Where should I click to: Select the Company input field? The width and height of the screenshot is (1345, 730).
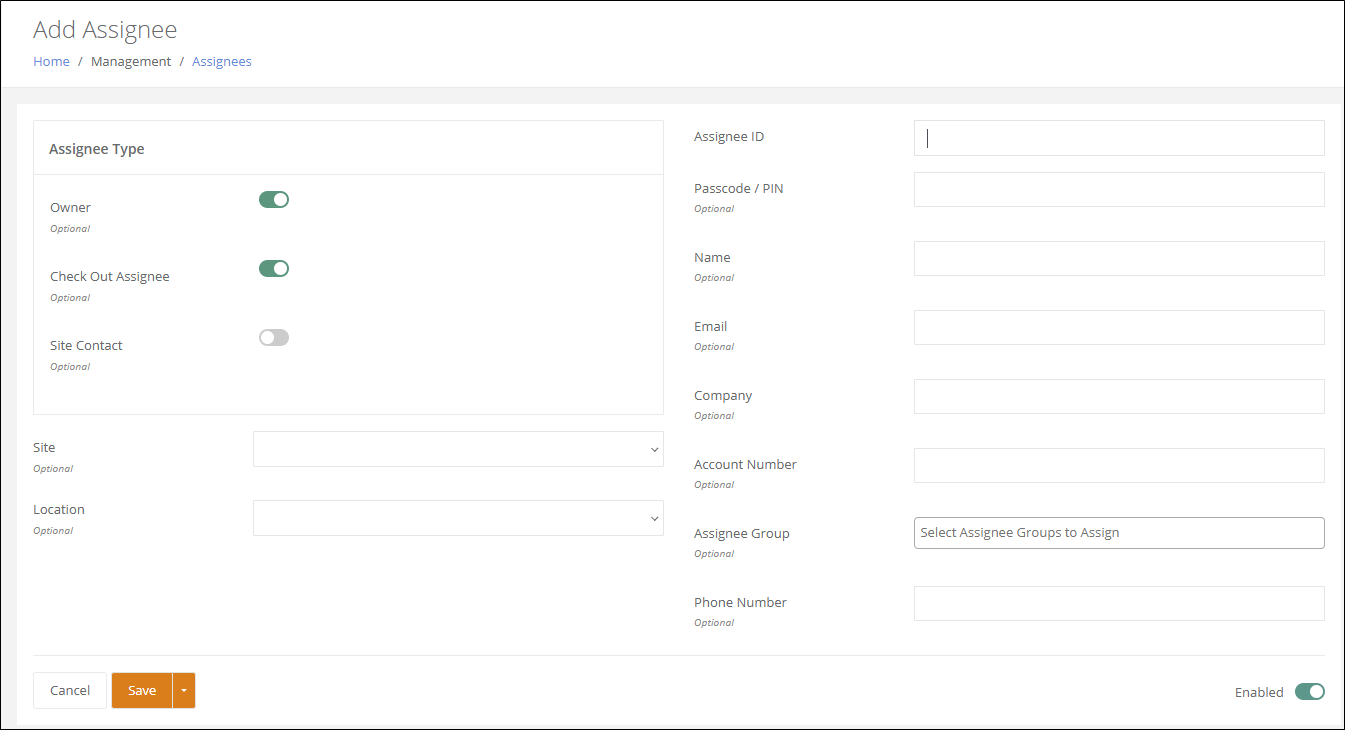click(1119, 396)
